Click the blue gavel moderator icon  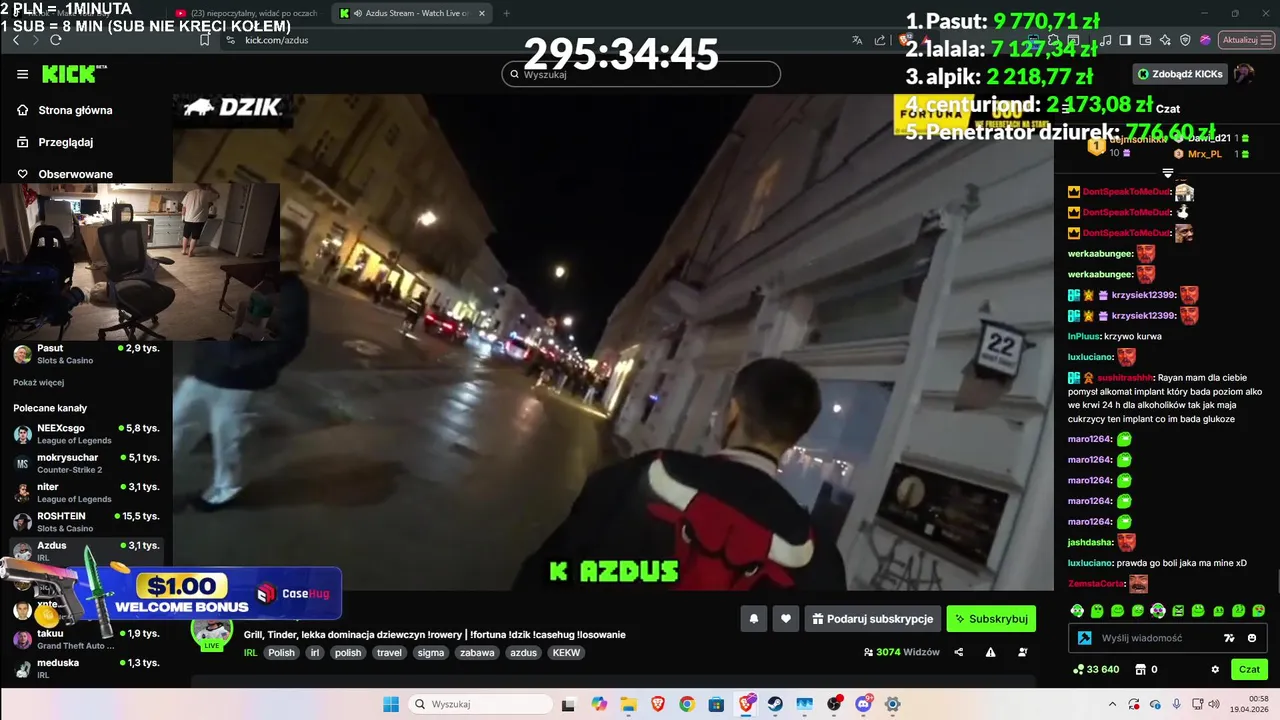[1084, 638]
